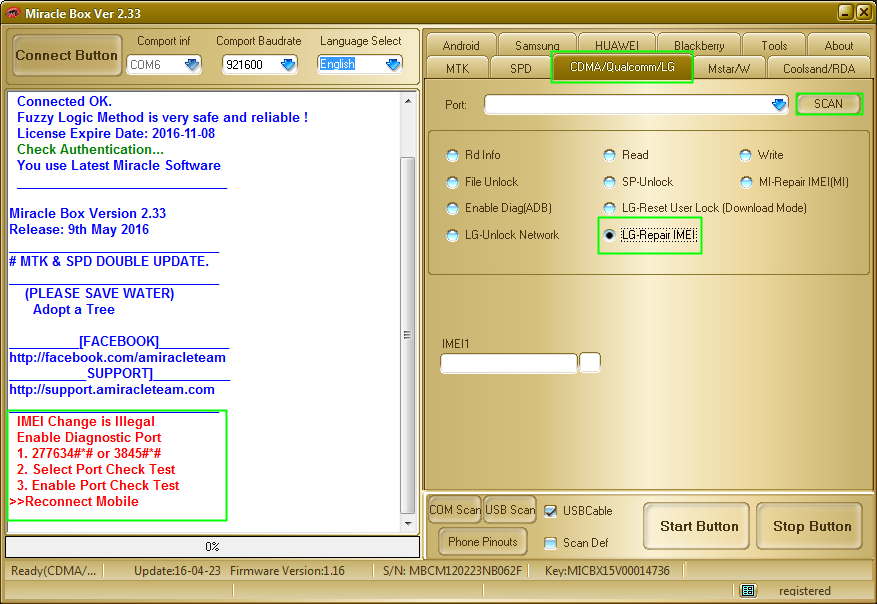This screenshot has width=877, height=604.
Task: Click the log scrollbar down arrow
Action: [408, 524]
